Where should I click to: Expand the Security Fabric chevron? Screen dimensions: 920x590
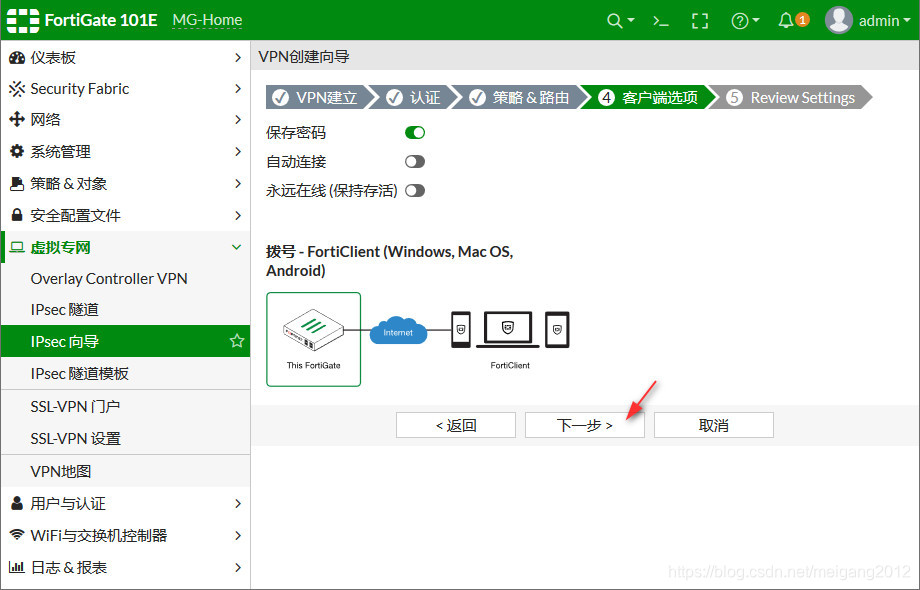238,89
